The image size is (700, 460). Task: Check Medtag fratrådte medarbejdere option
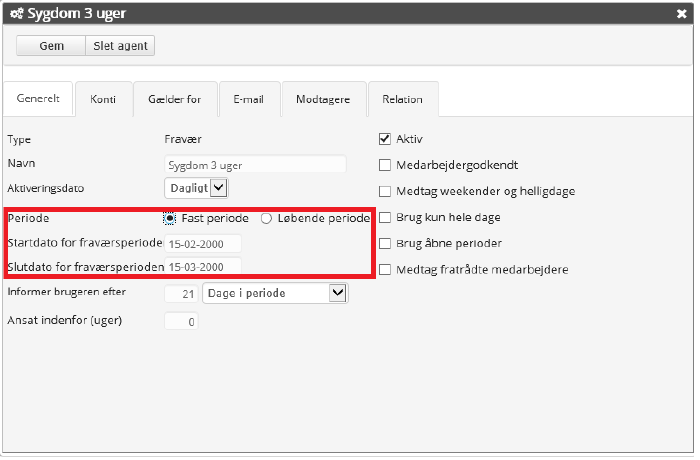(x=385, y=269)
